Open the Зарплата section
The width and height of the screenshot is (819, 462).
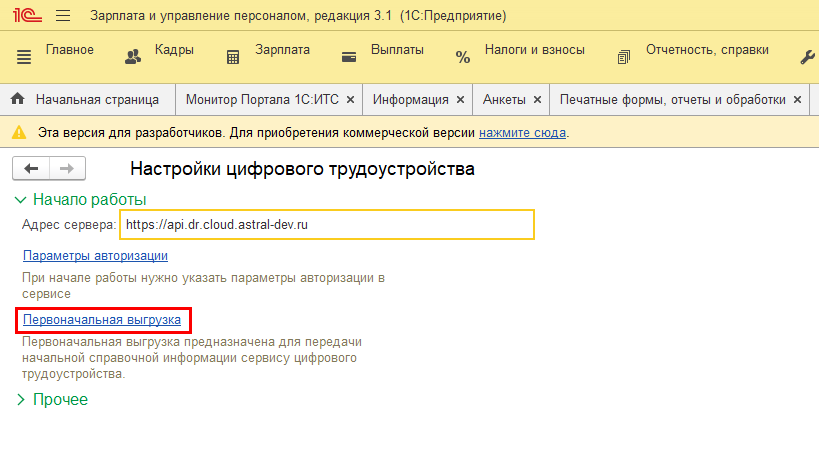coord(268,51)
